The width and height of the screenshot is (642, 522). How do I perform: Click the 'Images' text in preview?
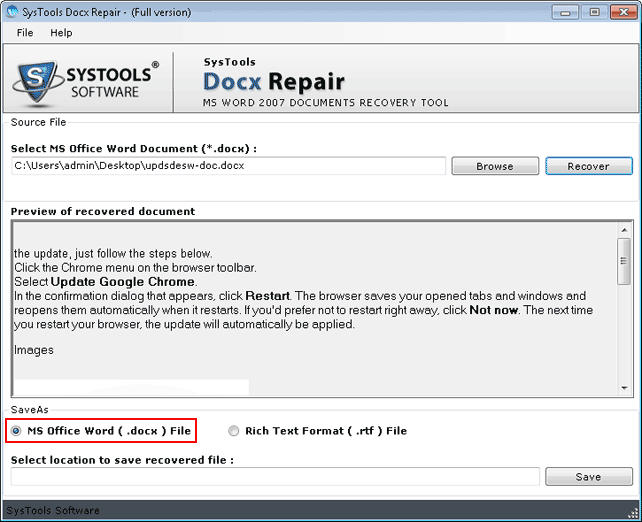(x=34, y=350)
